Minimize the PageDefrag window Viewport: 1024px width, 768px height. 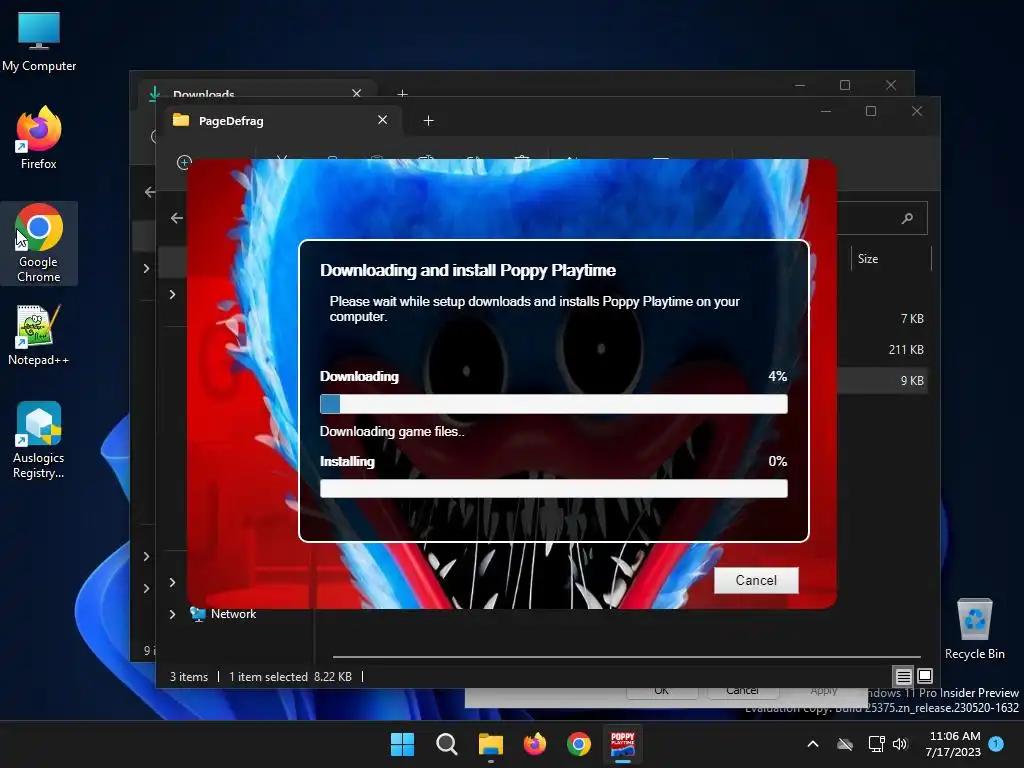tap(825, 111)
